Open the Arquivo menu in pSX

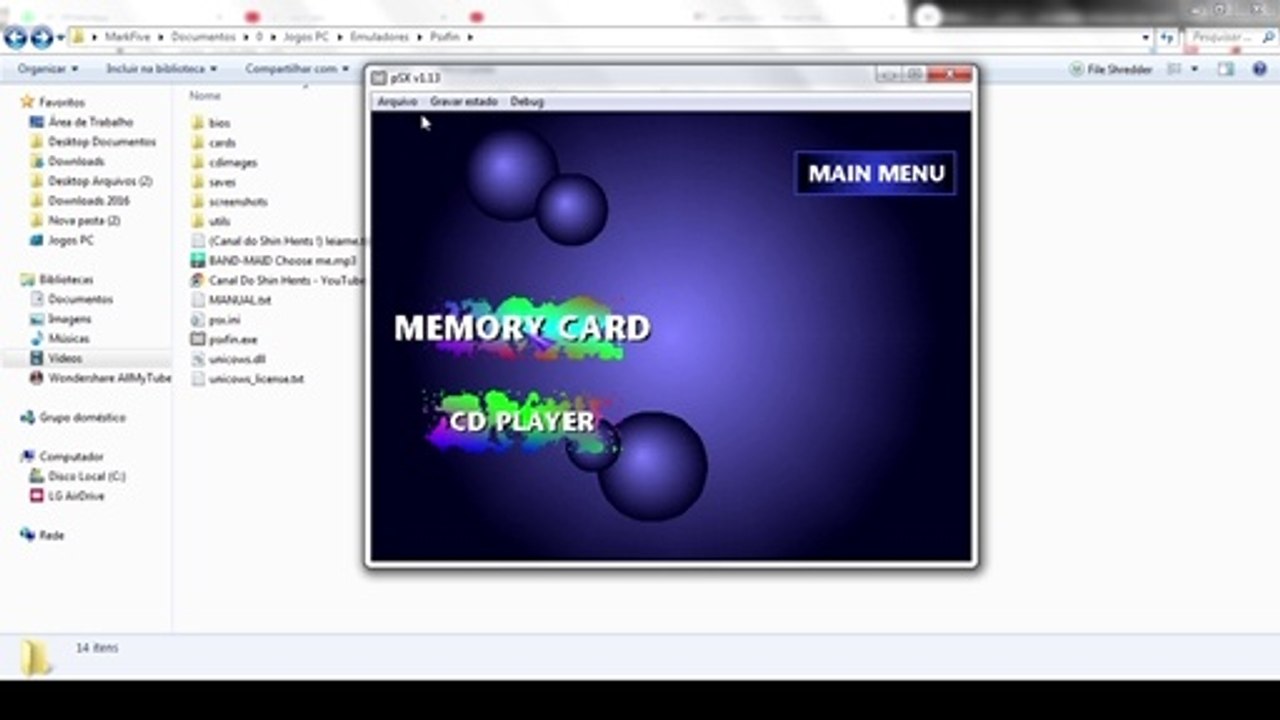coord(397,102)
